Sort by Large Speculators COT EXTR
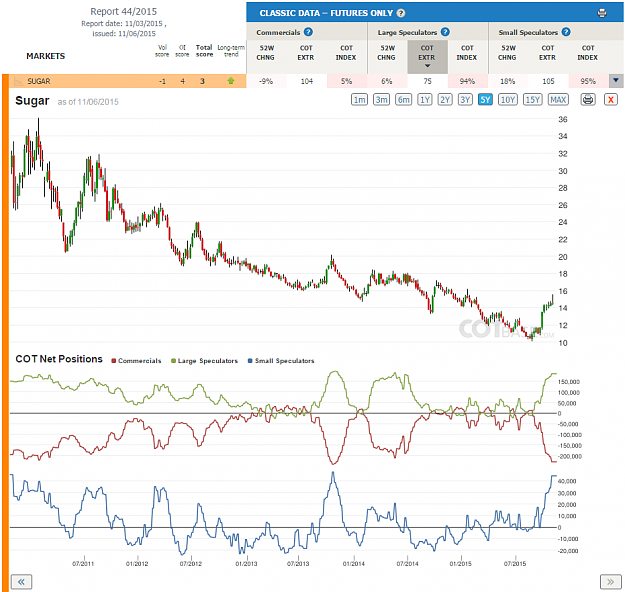The height and width of the screenshot is (592, 625). pyautogui.click(x=427, y=57)
